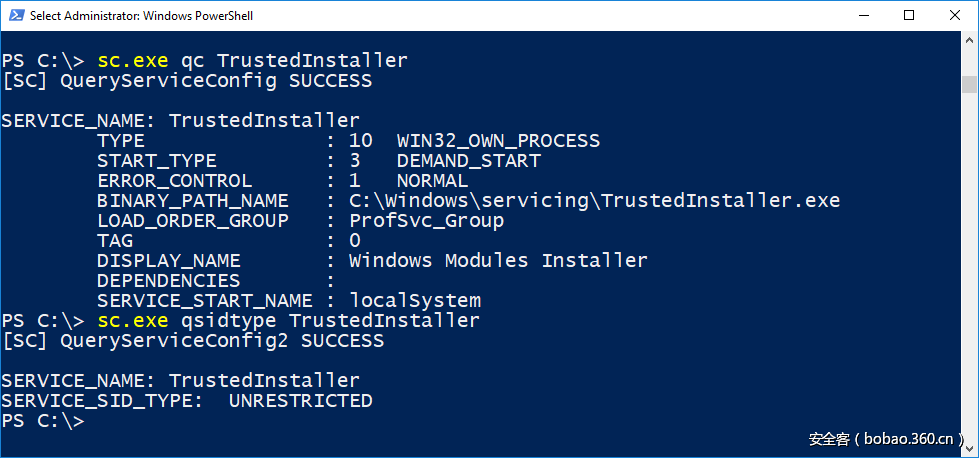The width and height of the screenshot is (979, 458).
Task: Minimize the PowerShell window
Action: pos(862,15)
